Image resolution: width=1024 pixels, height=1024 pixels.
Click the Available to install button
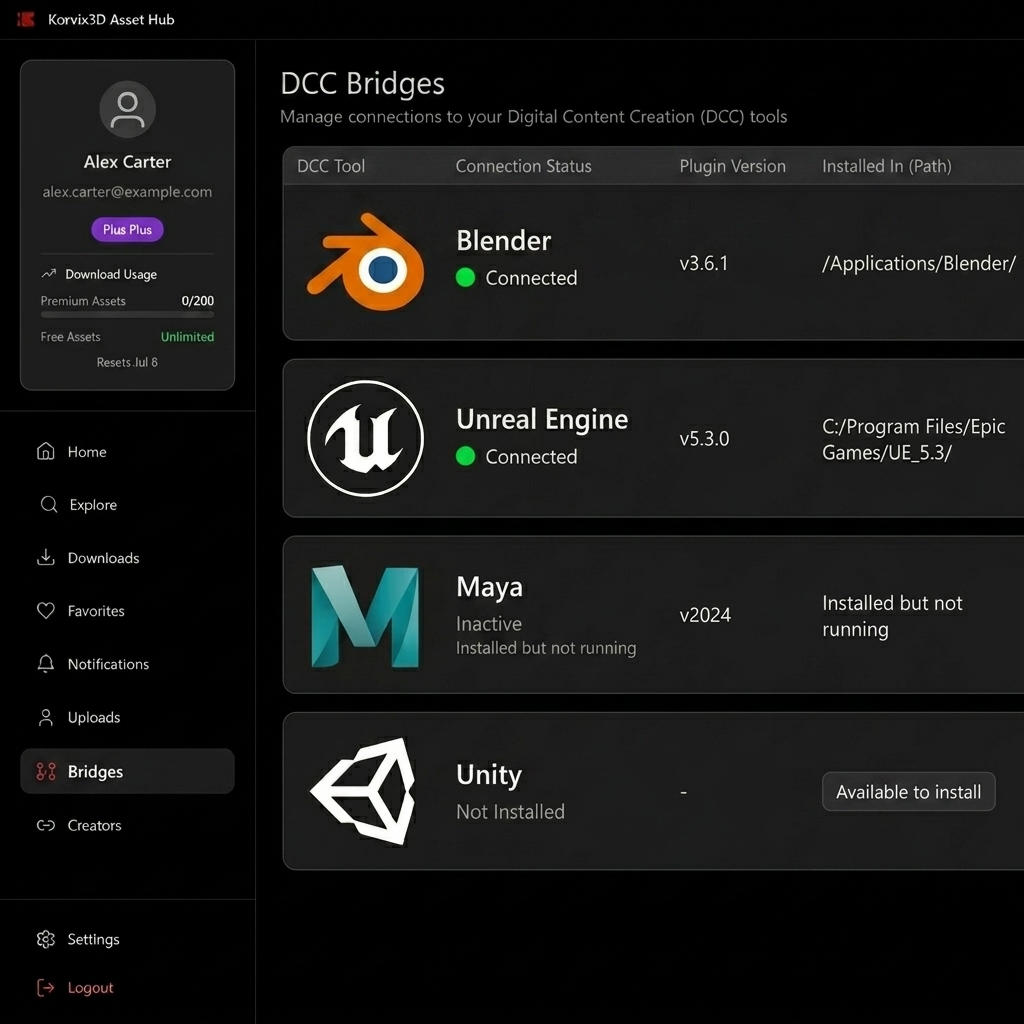(x=908, y=792)
